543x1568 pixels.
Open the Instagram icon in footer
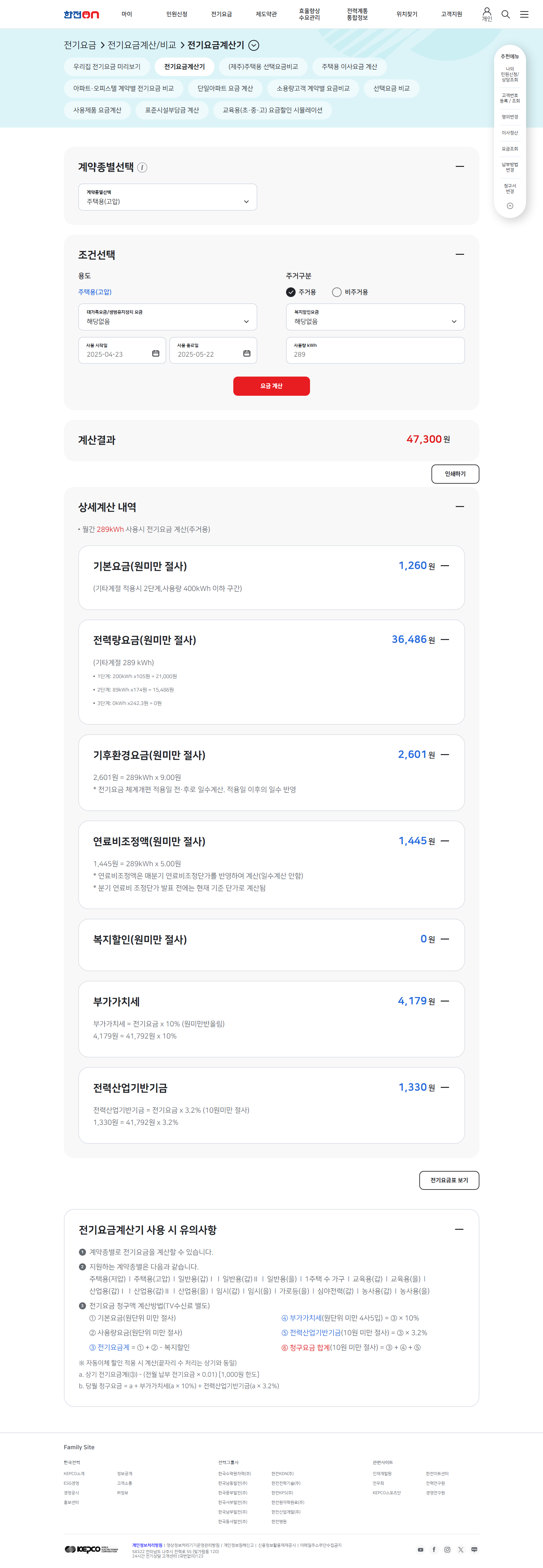tap(447, 1549)
